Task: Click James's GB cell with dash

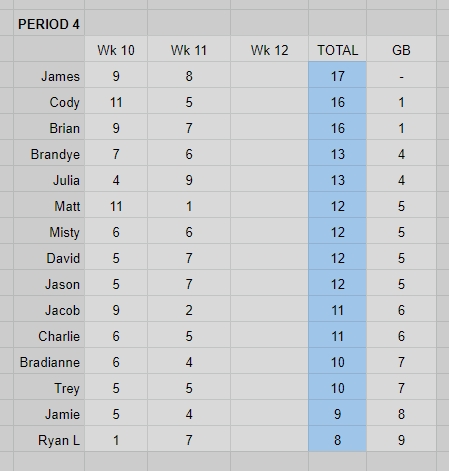Action: pos(401,75)
